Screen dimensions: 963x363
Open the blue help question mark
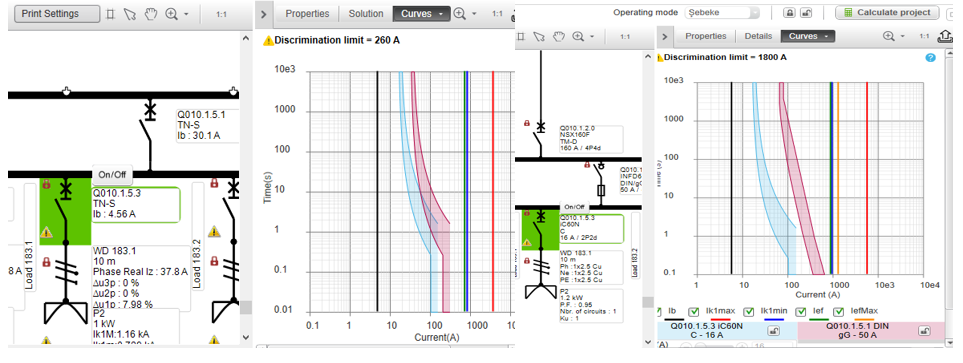pos(930,57)
